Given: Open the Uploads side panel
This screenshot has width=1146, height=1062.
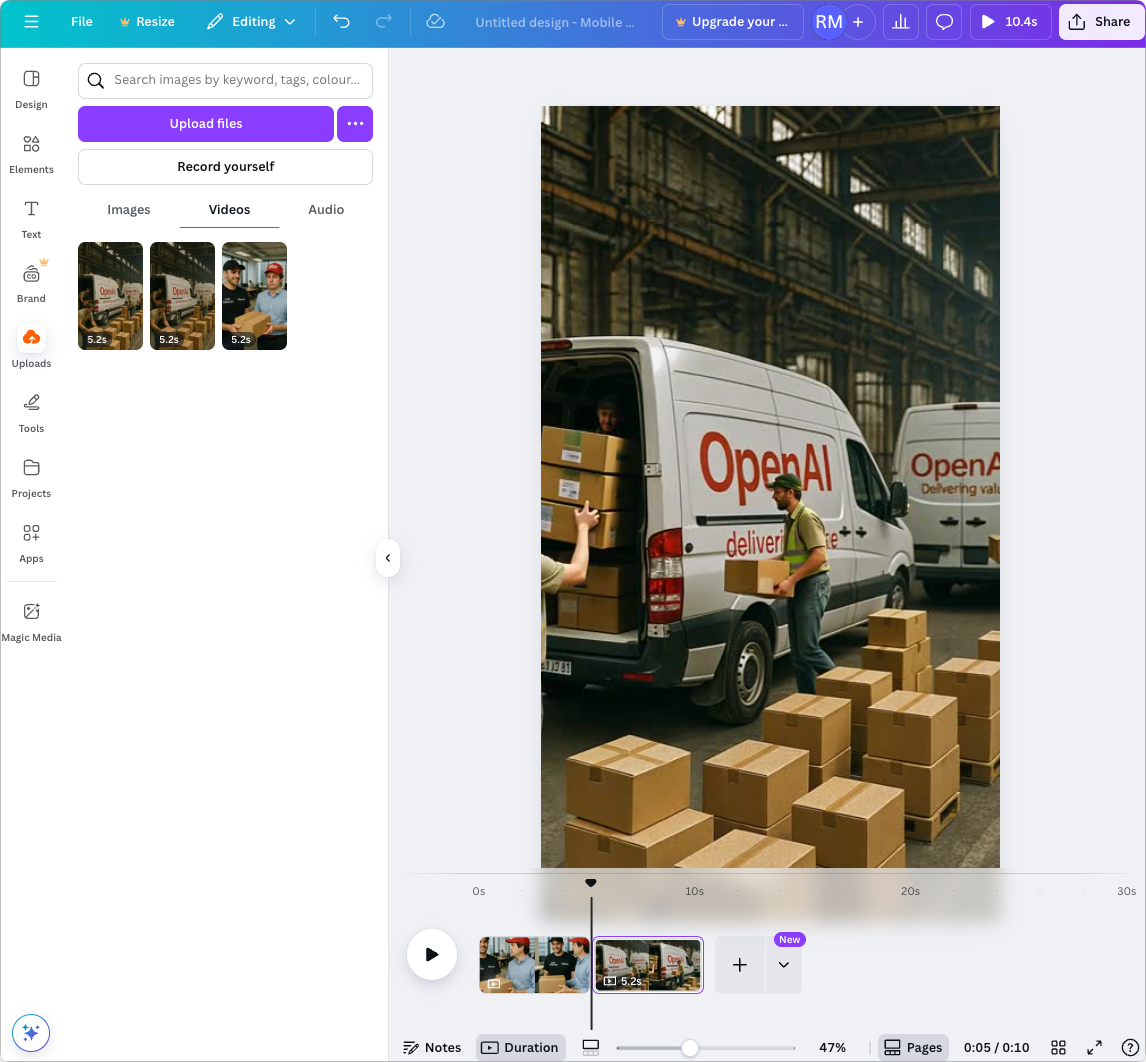Looking at the screenshot, I should [31, 348].
